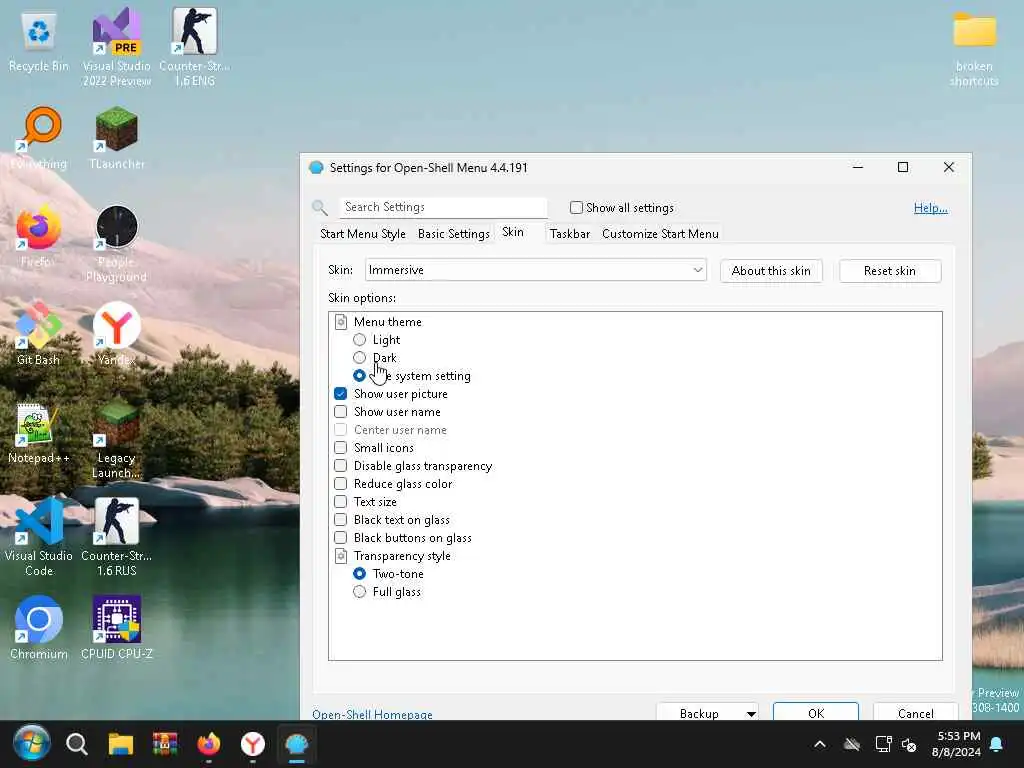Click the Search Settings input field
Image resolution: width=1024 pixels, height=768 pixels.
pos(443,207)
